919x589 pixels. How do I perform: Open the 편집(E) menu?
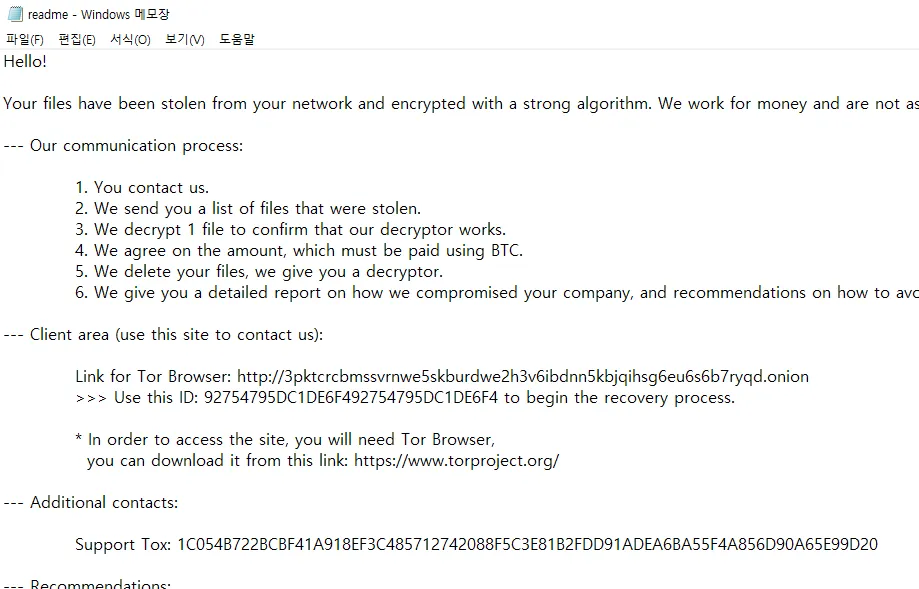(x=77, y=39)
